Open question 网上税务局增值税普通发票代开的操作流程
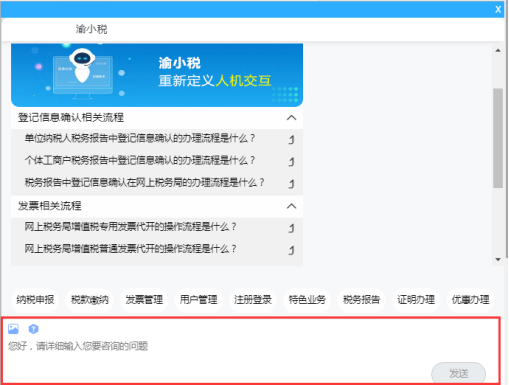This screenshot has height=385, width=509. point(130,249)
